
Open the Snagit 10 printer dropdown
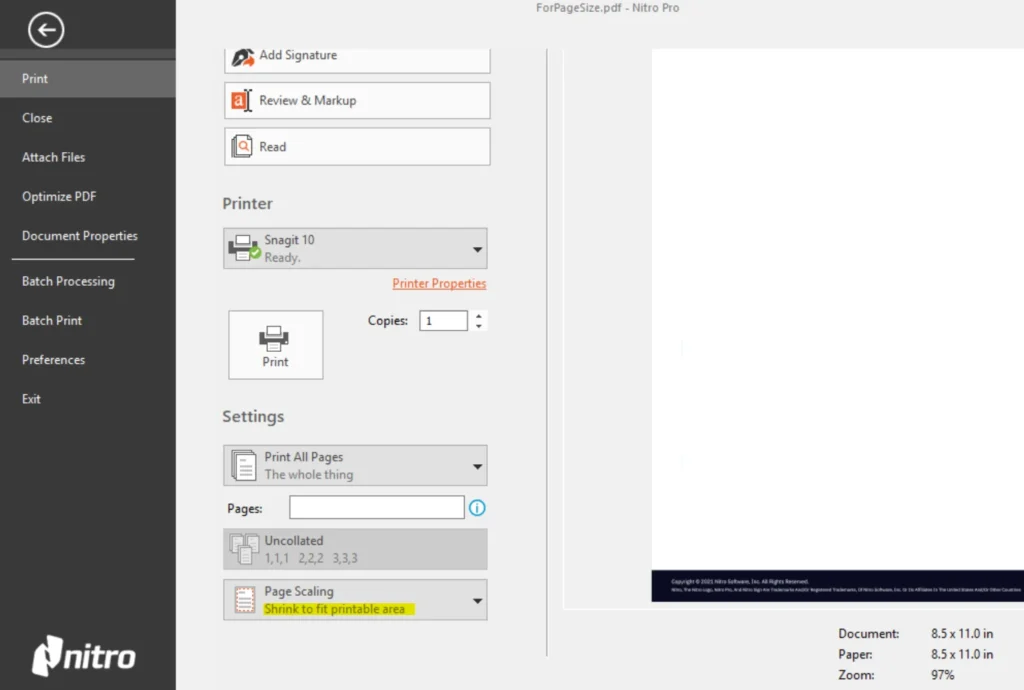click(x=355, y=248)
